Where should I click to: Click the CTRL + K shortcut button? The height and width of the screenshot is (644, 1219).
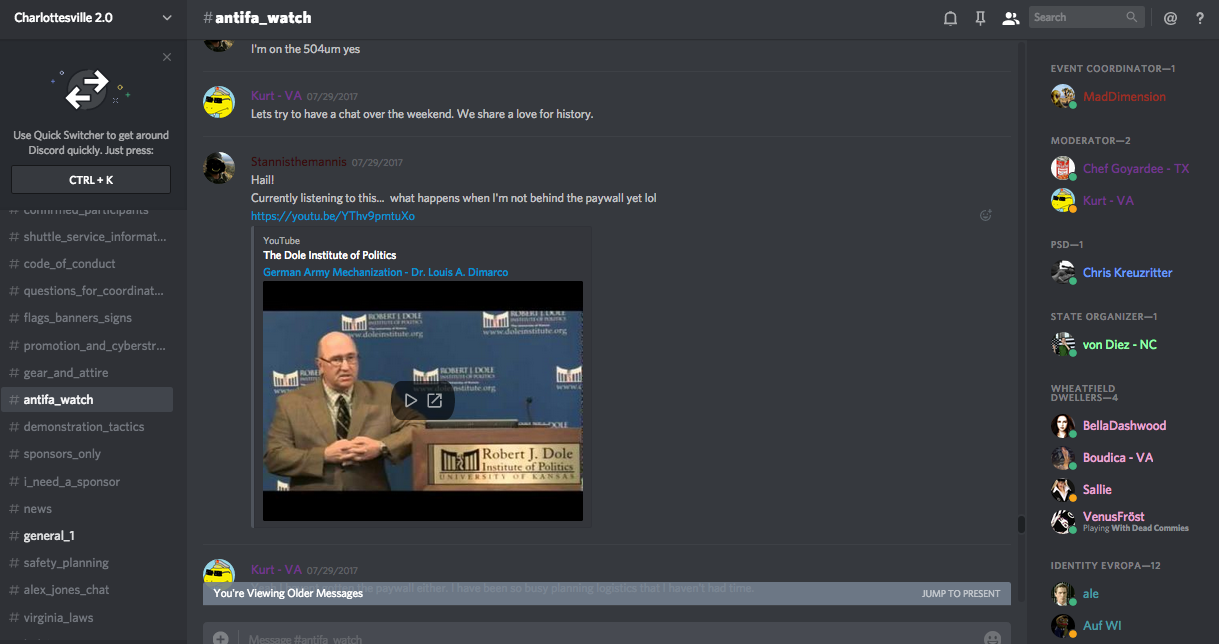click(x=91, y=180)
